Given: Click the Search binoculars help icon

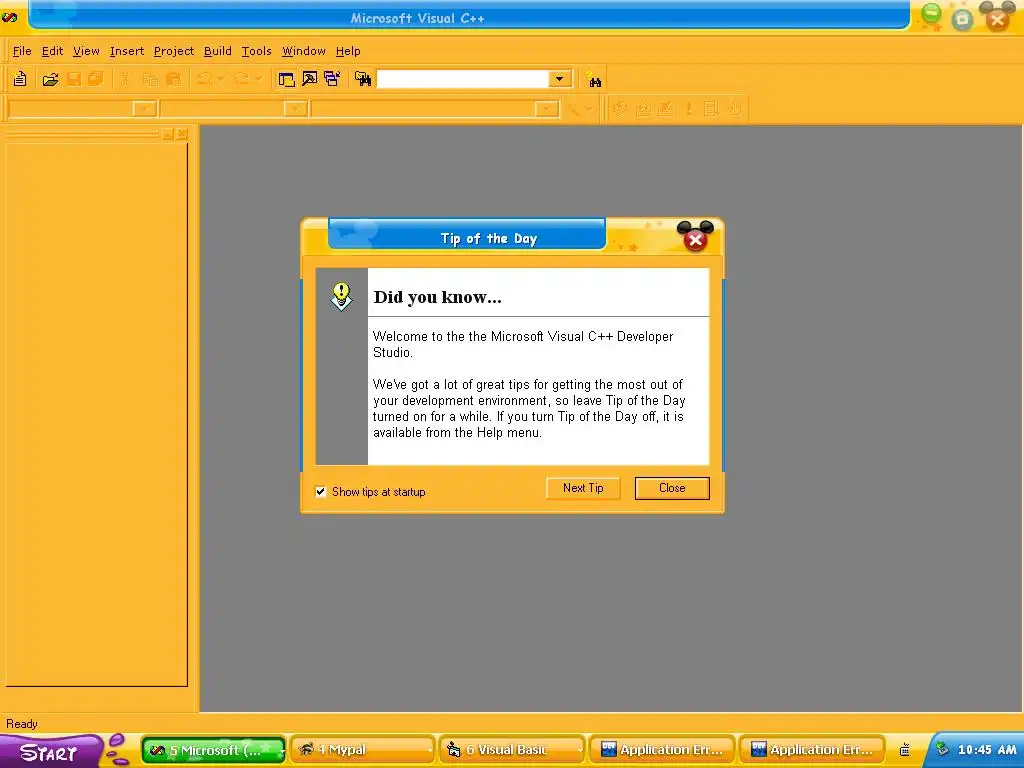Looking at the screenshot, I should tap(594, 80).
